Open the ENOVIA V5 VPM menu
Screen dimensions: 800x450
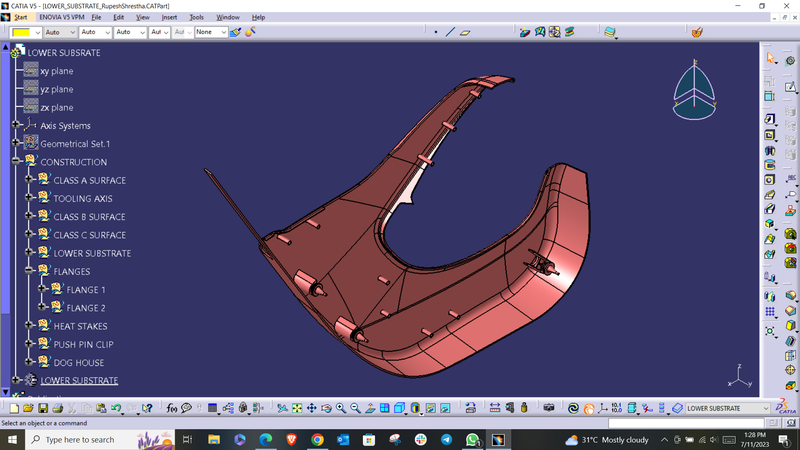click(x=62, y=17)
